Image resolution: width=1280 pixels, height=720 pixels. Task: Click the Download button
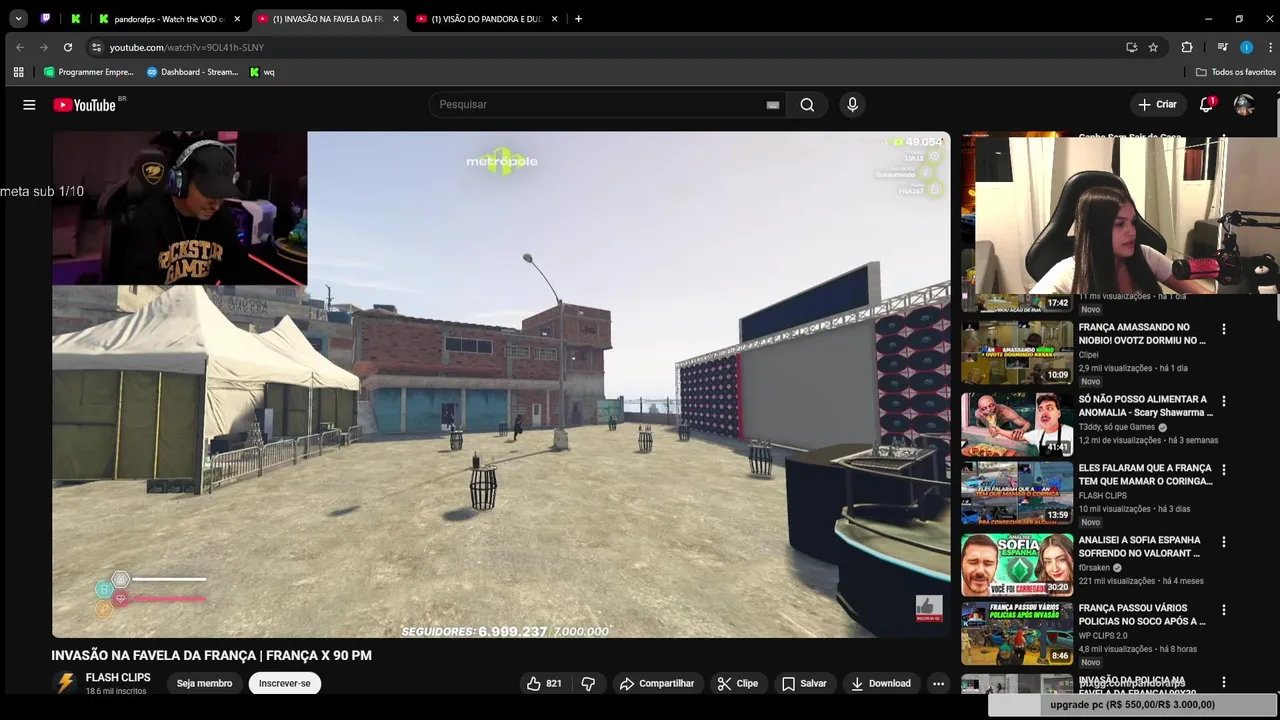[x=881, y=684]
